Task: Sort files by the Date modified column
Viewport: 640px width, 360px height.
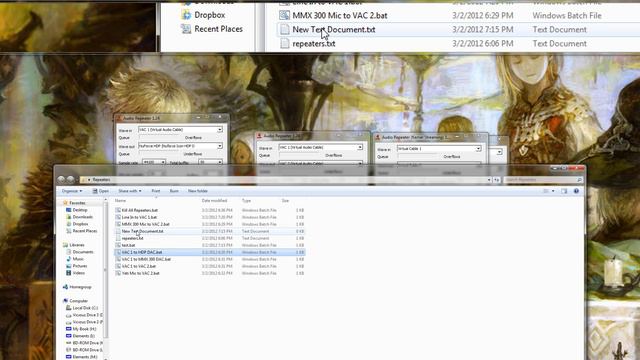Action: [214, 200]
